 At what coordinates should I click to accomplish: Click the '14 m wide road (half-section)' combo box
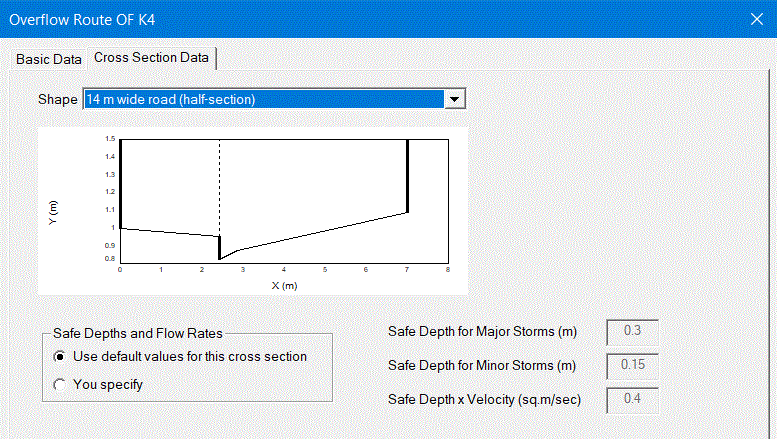(x=274, y=99)
